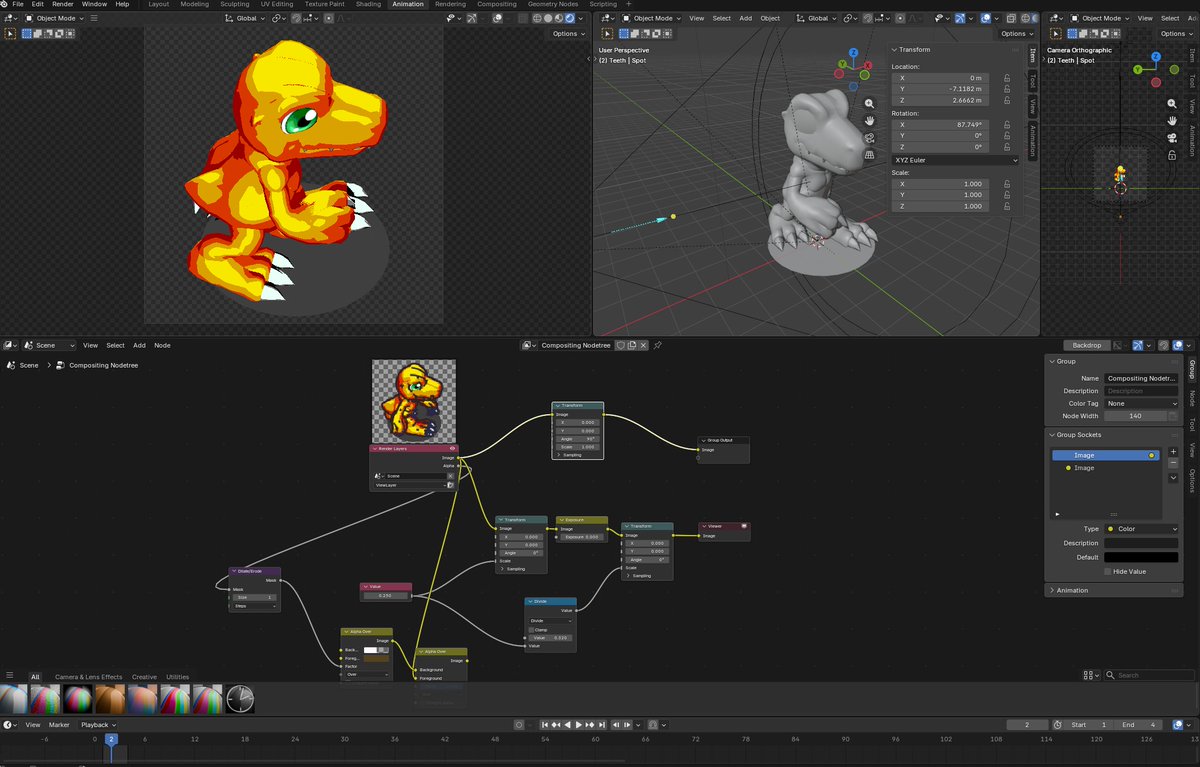
Task: Remove selected group socket with minus button
Action: (x=1173, y=464)
